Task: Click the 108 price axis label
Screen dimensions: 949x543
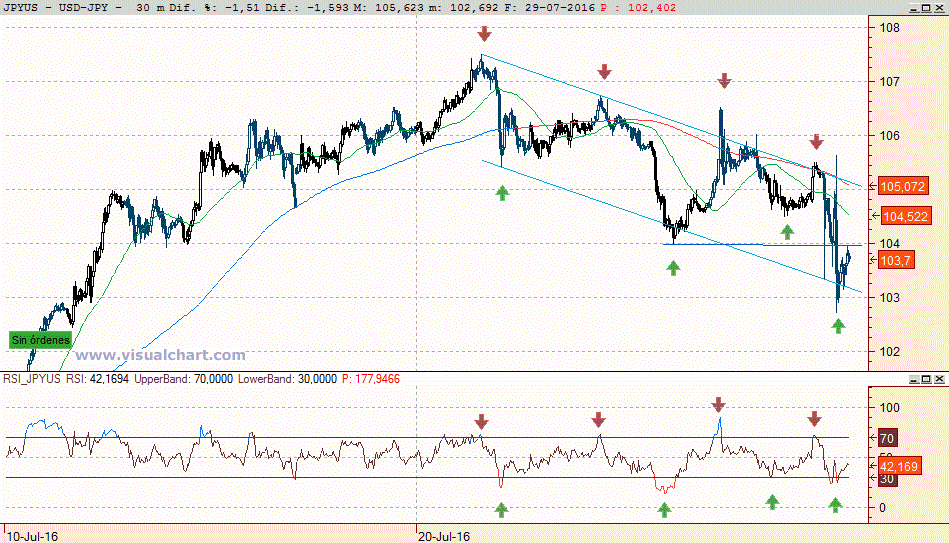Action: tap(889, 28)
